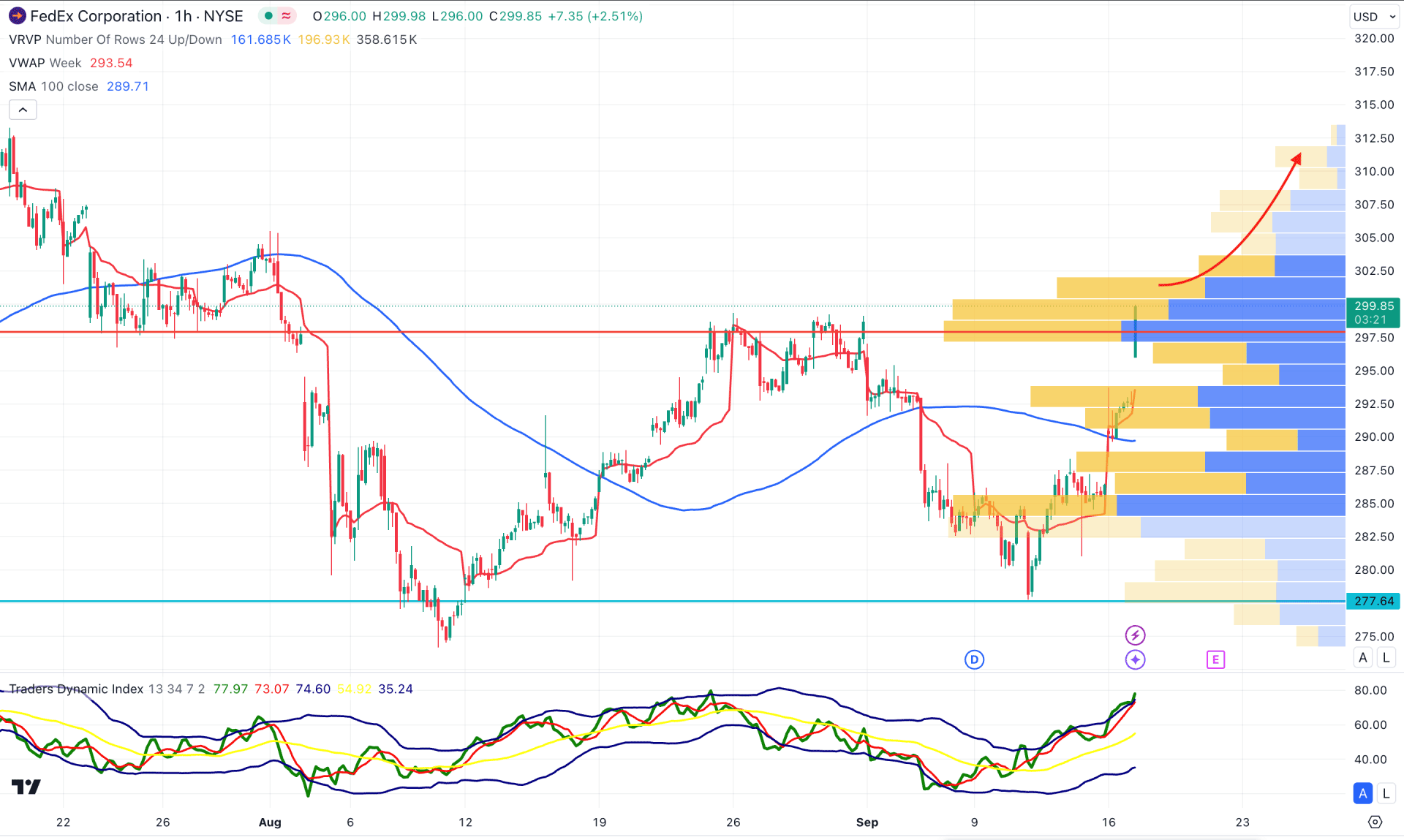Toggle log scale L on the price axis

pos(1386,657)
